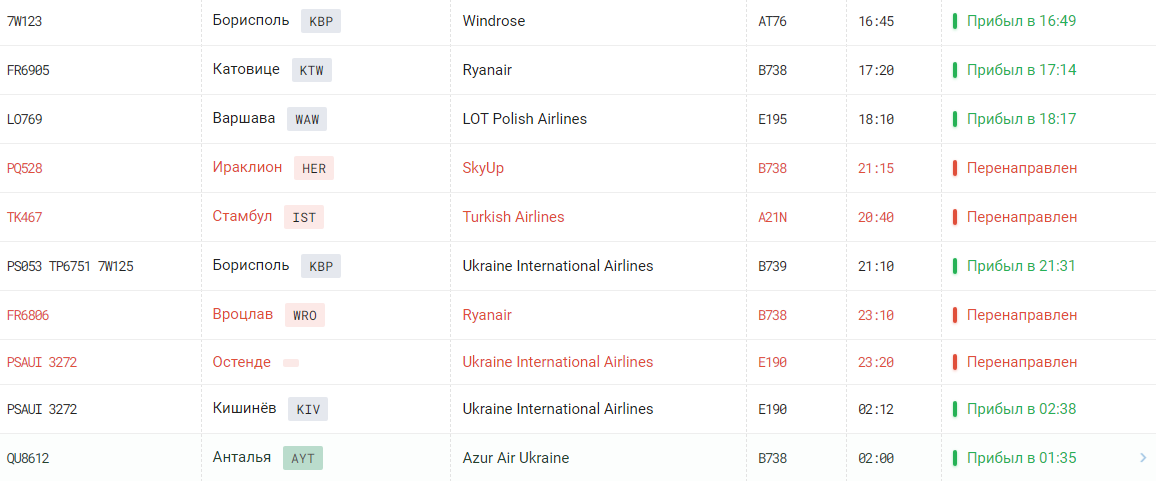Click the LOT Polish Airlines entry
1156x481 pixels.
tap(524, 119)
